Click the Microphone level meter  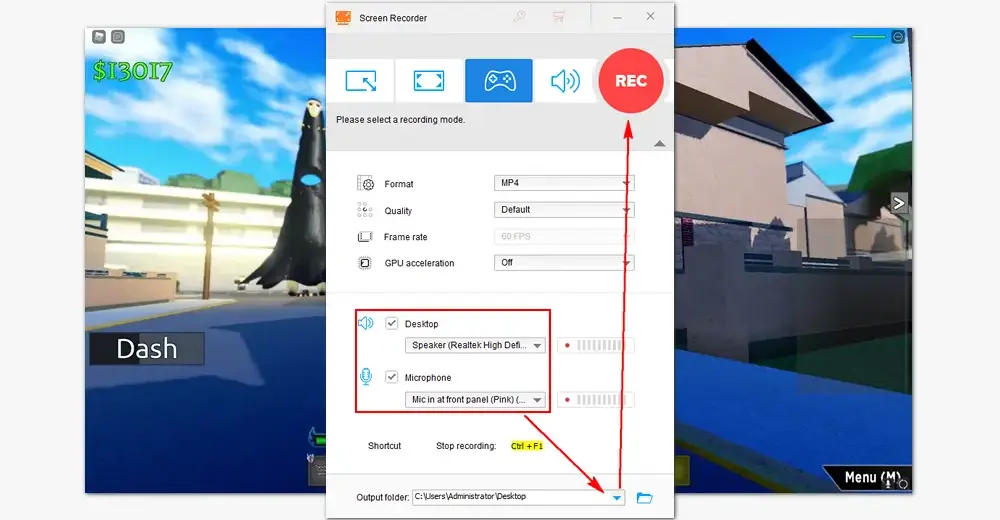596,399
